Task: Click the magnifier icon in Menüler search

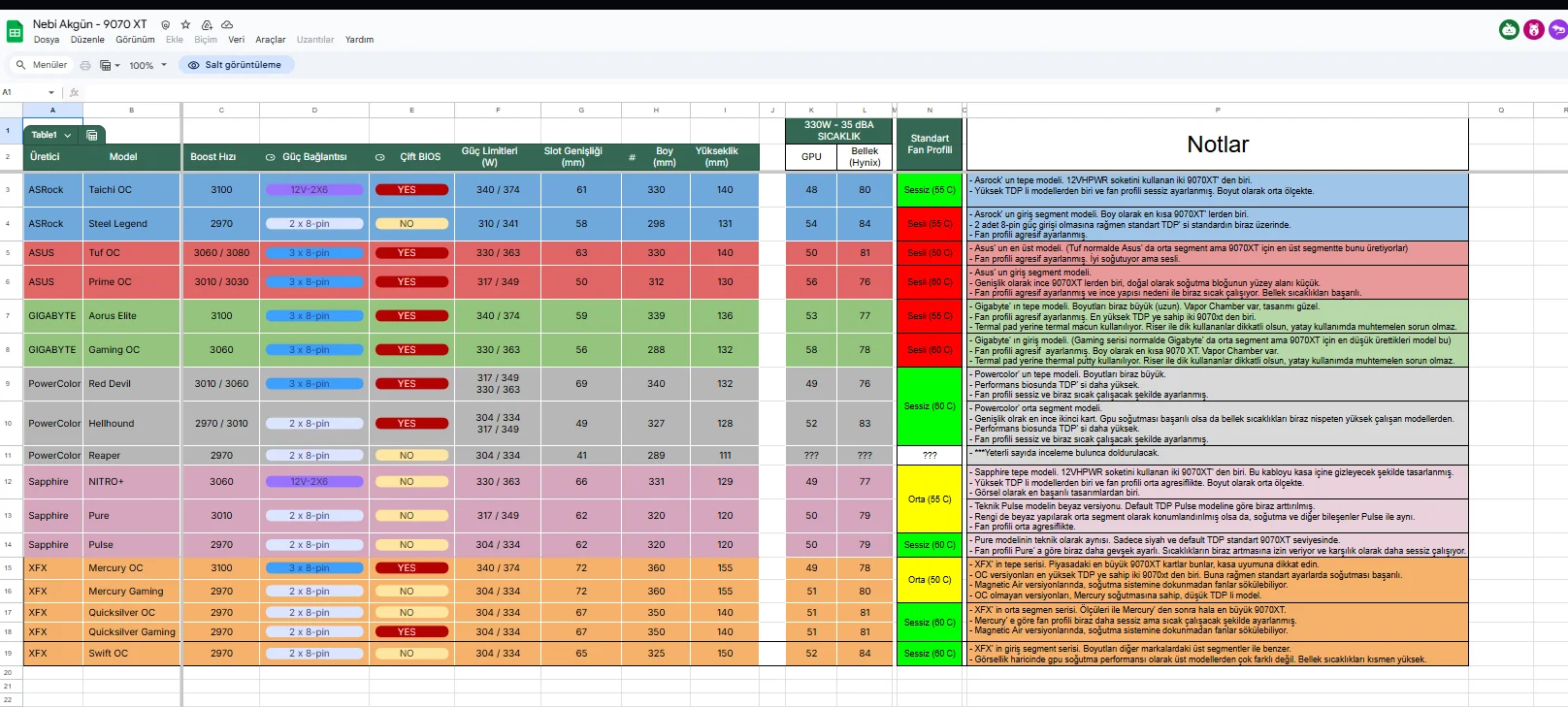Action: (20, 65)
